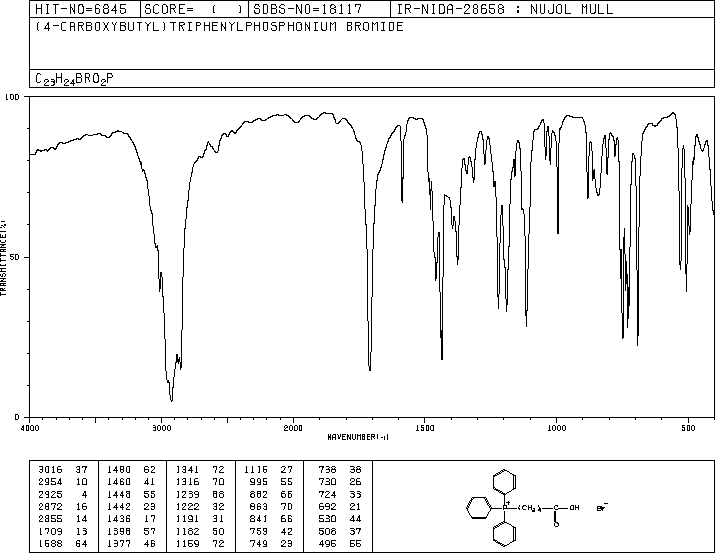The height and width of the screenshot is (553, 715).
Task: Click the 4000 x-axis tick label
Action: coord(30,428)
